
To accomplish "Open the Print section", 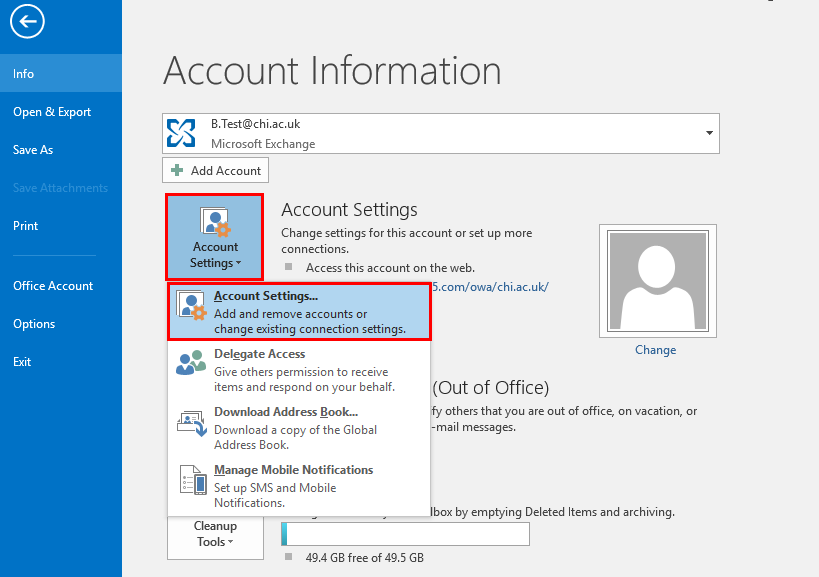I will click(24, 225).
